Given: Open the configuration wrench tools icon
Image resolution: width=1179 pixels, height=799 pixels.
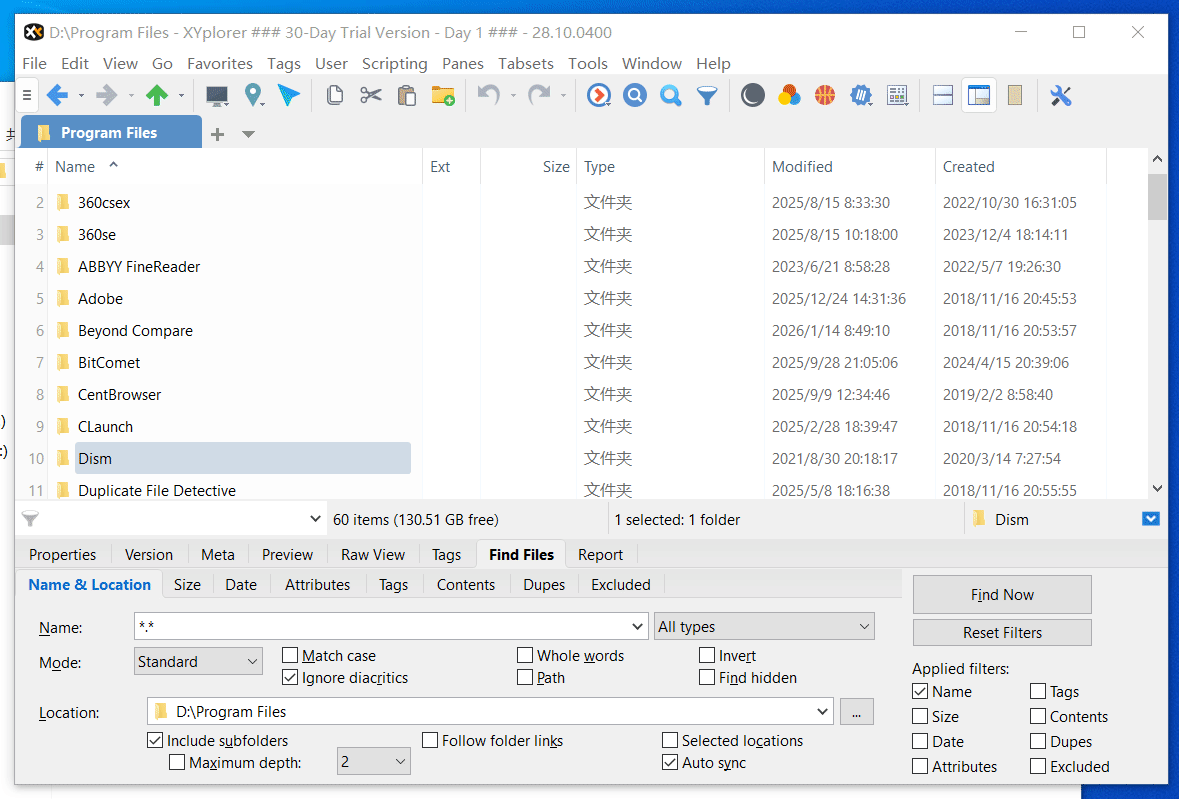Looking at the screenshot, I should 1061,96.
